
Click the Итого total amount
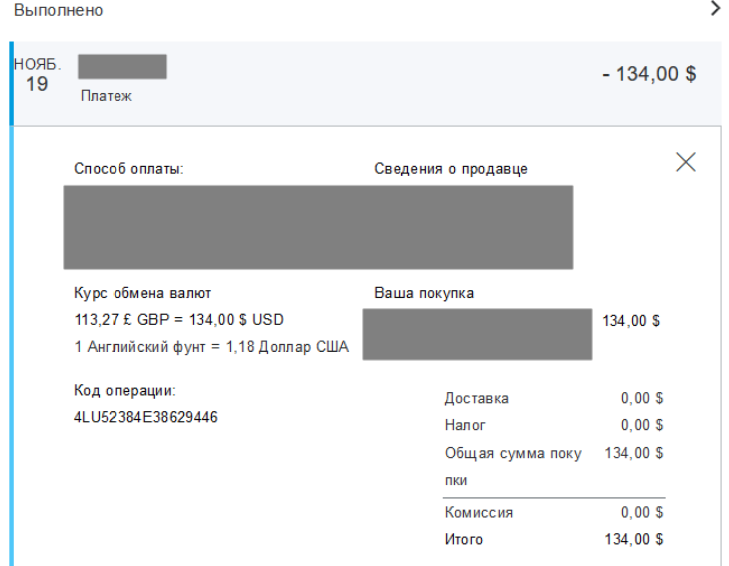coord(634,539)
